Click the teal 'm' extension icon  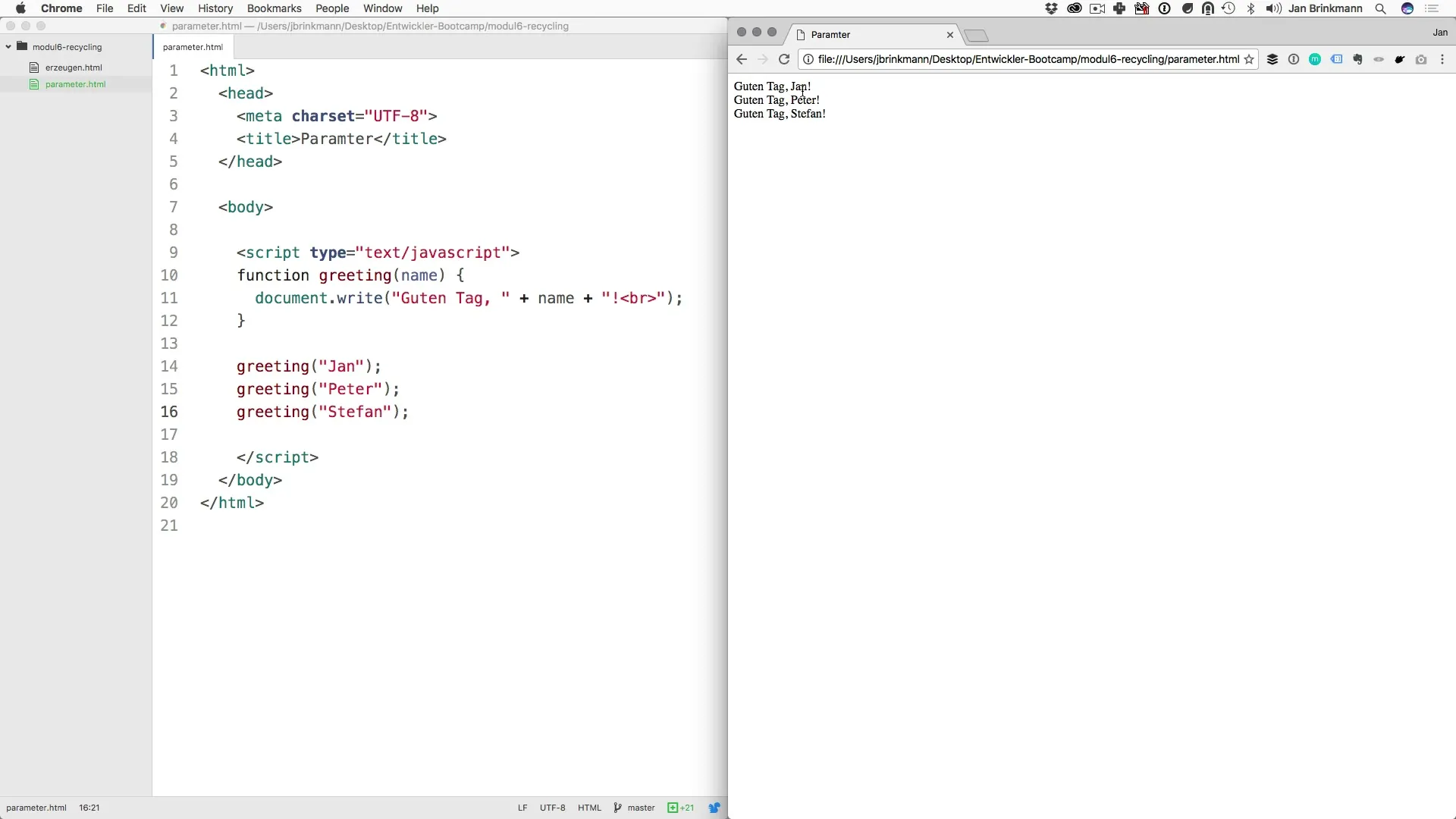[x=1315, y=59]
